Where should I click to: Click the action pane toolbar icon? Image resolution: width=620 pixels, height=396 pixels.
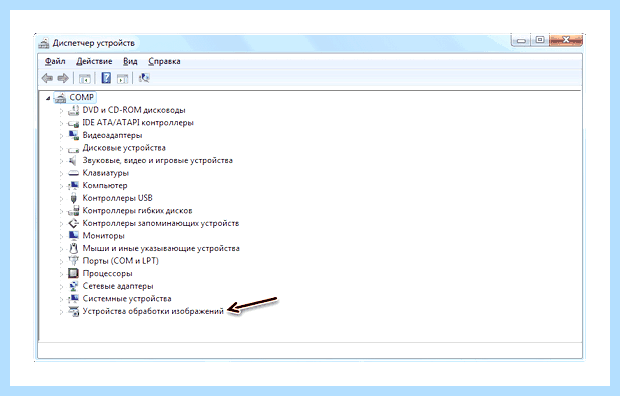[x=123, y=78]
